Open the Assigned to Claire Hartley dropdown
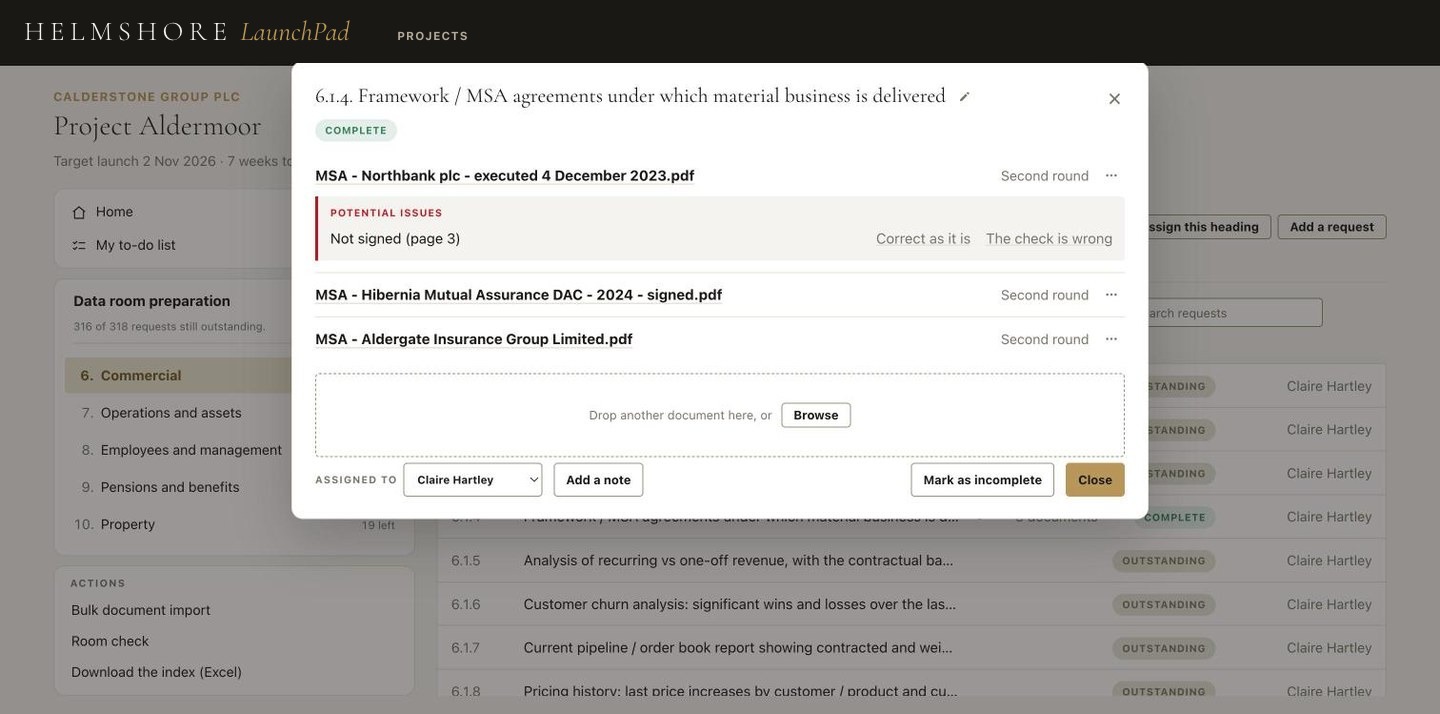 [473, 480]
